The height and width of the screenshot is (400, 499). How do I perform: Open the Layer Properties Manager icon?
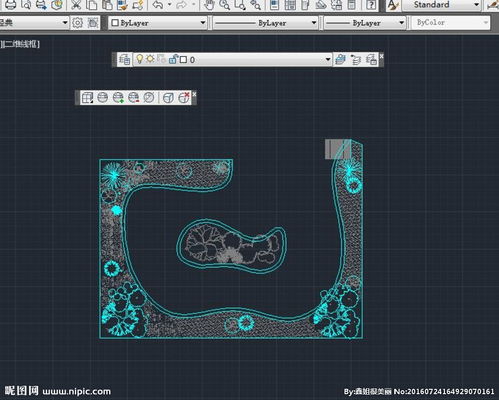[x=125, y=60]
